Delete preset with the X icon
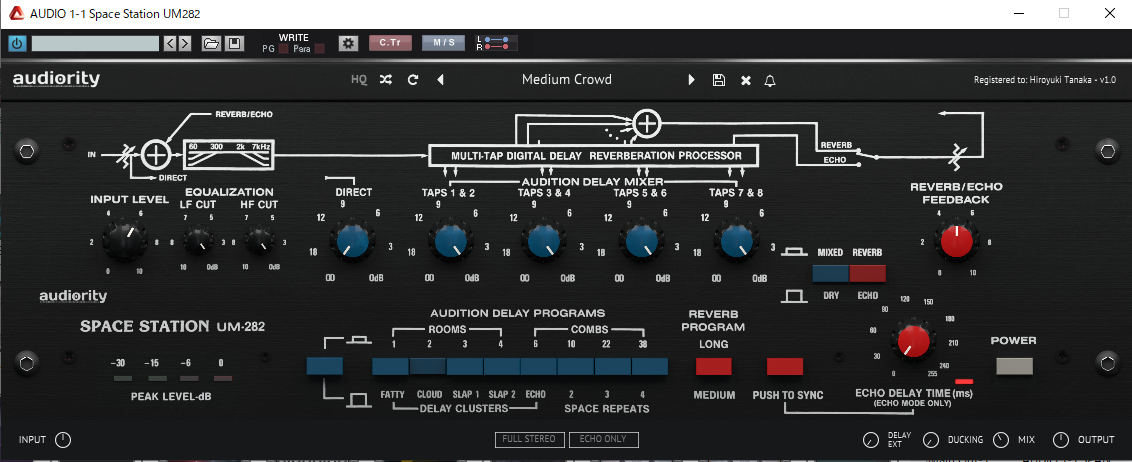 [x=746, y=81]
